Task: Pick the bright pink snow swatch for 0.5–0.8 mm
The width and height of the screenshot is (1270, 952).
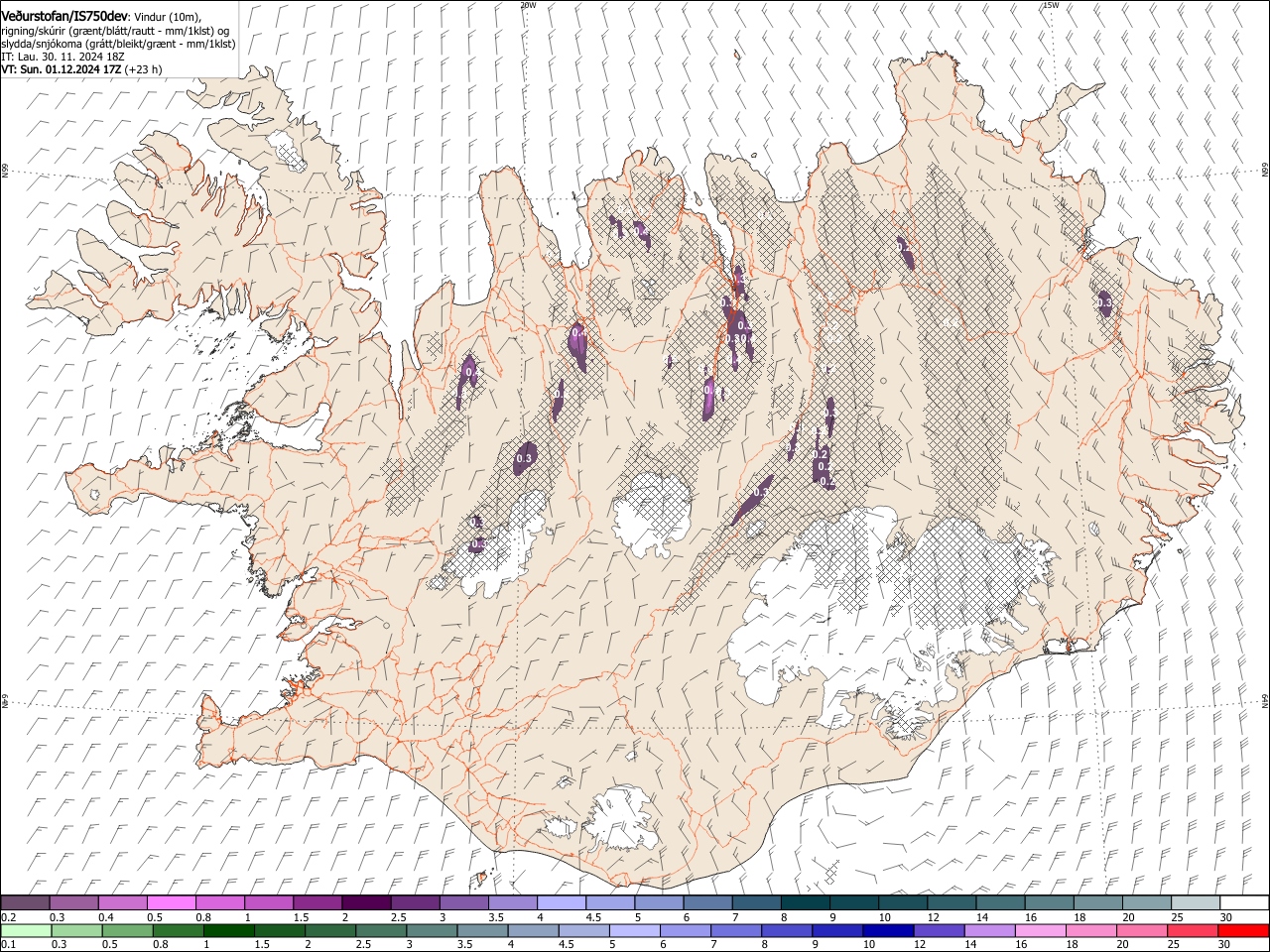Action: tap(172, 903)
